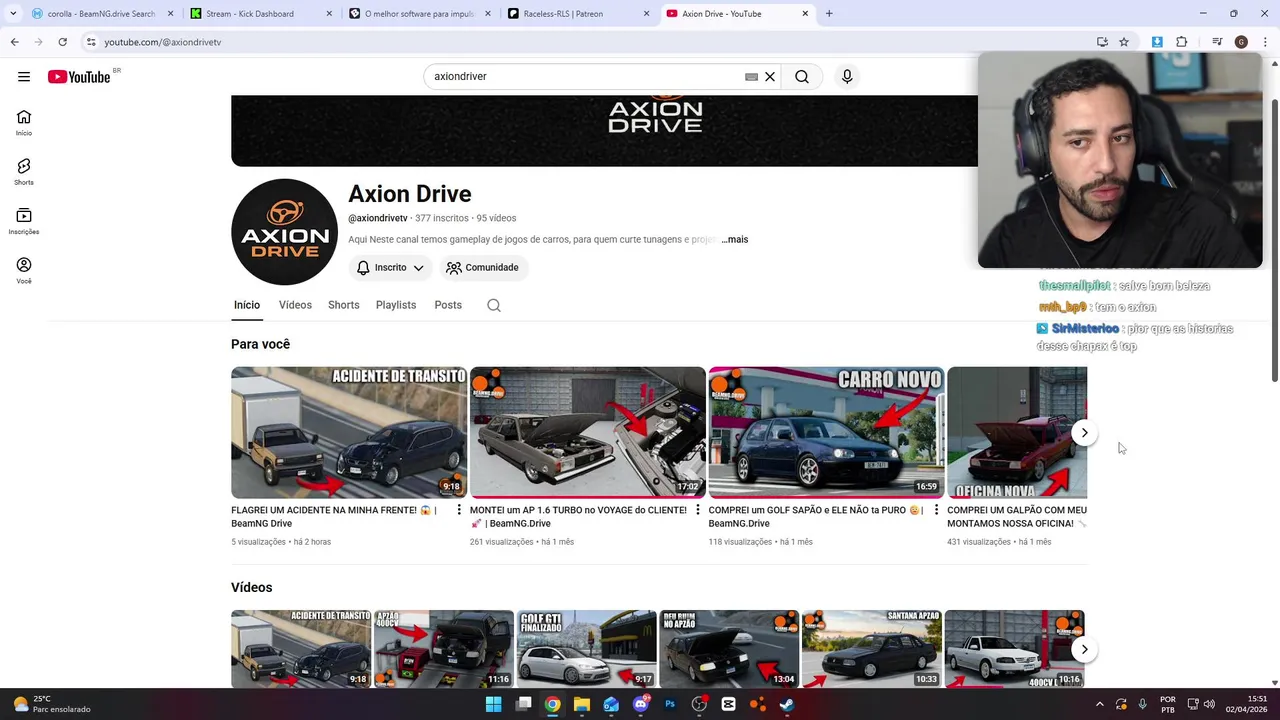The image size is (1280, 720).
Task: Open a new browser tab
Action: tap(829, 14)
